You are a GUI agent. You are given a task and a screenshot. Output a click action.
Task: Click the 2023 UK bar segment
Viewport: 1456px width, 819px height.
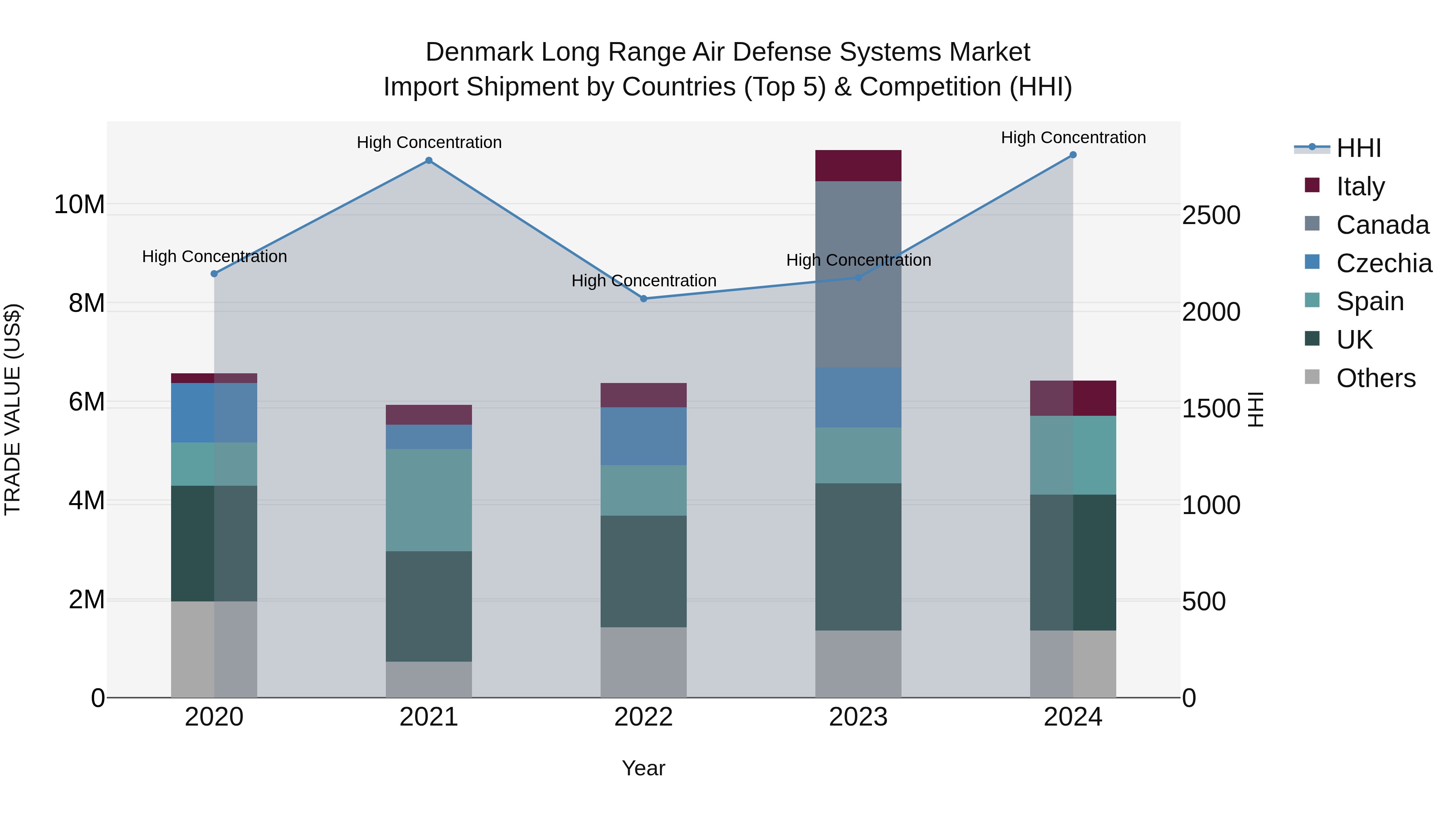(x=859, y=557)
